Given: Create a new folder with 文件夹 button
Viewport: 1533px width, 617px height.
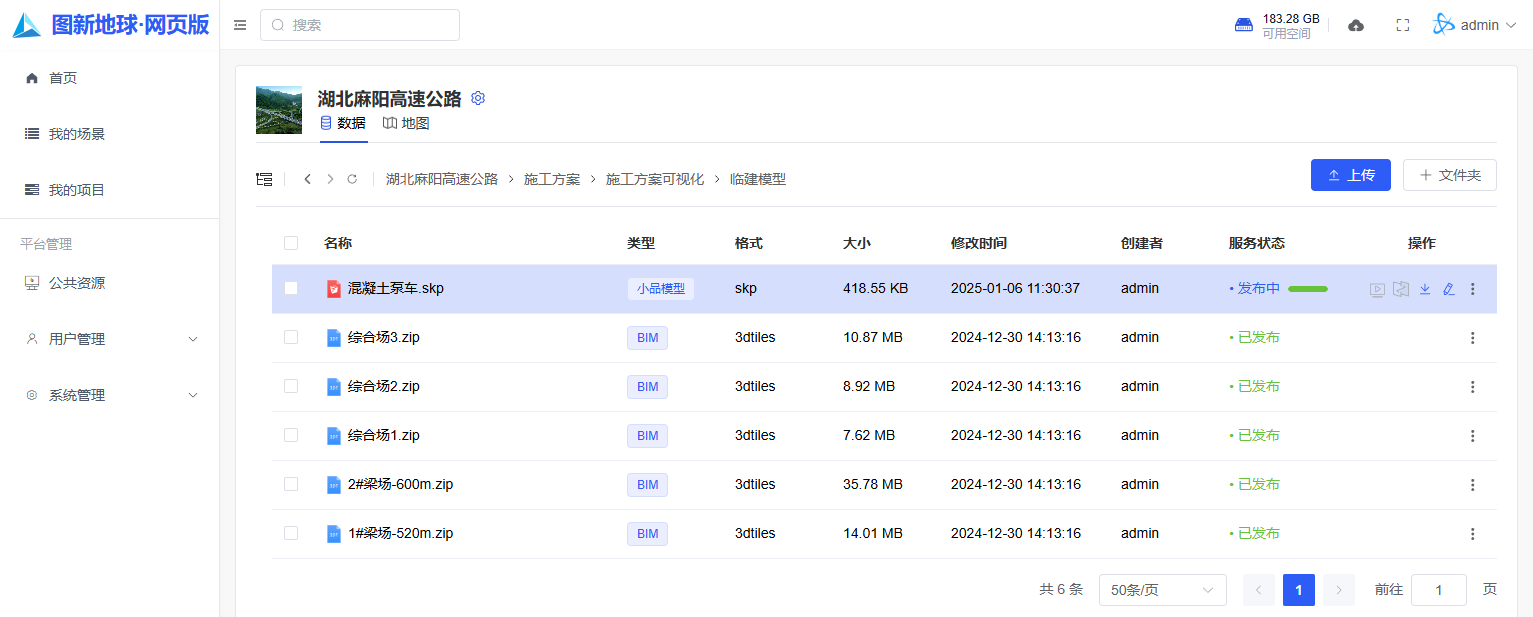Looking at the screenshot, I should click(x=1449, y=175).
